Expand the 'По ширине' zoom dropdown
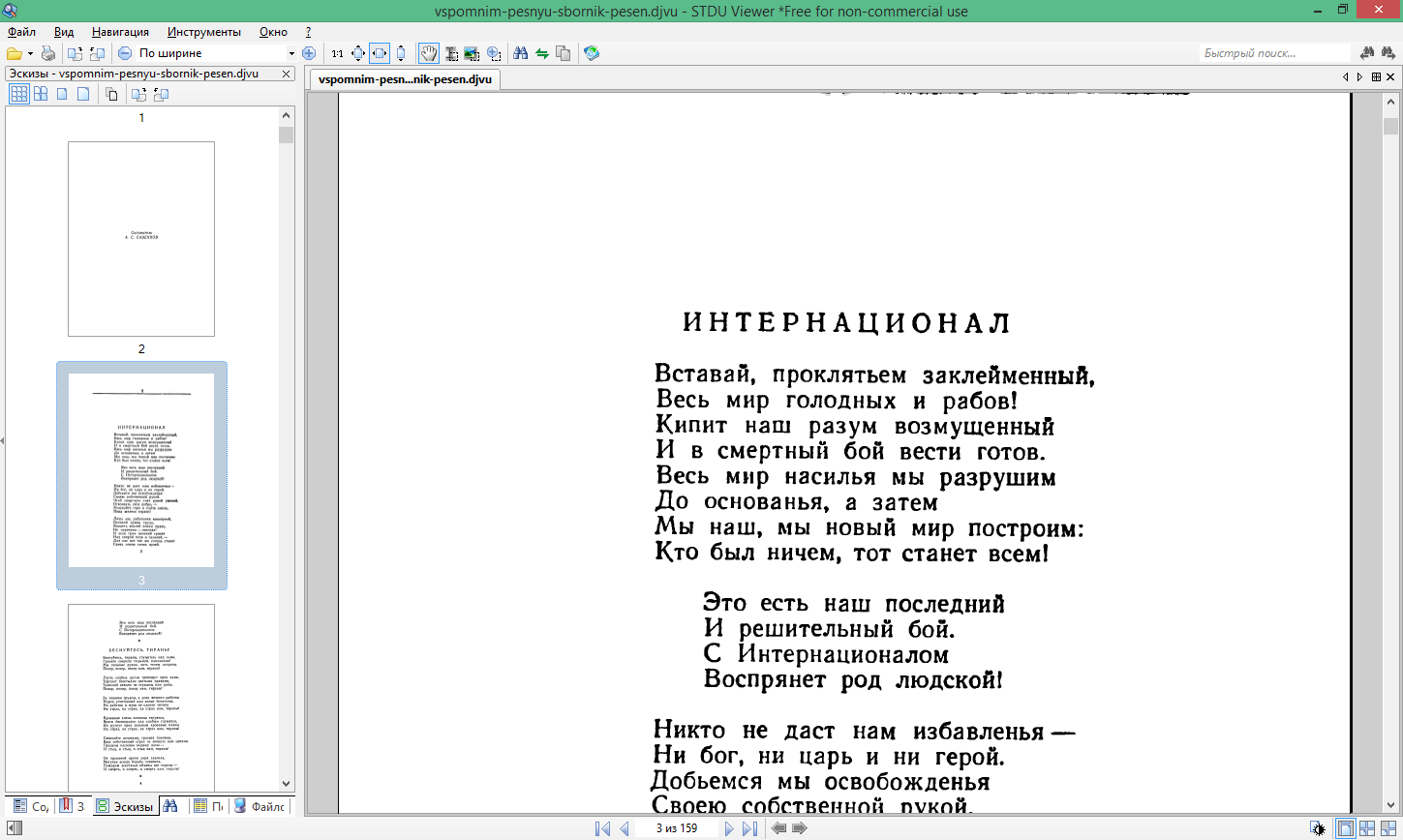This screenshot has height=840, width=1403. pos(291,53)
